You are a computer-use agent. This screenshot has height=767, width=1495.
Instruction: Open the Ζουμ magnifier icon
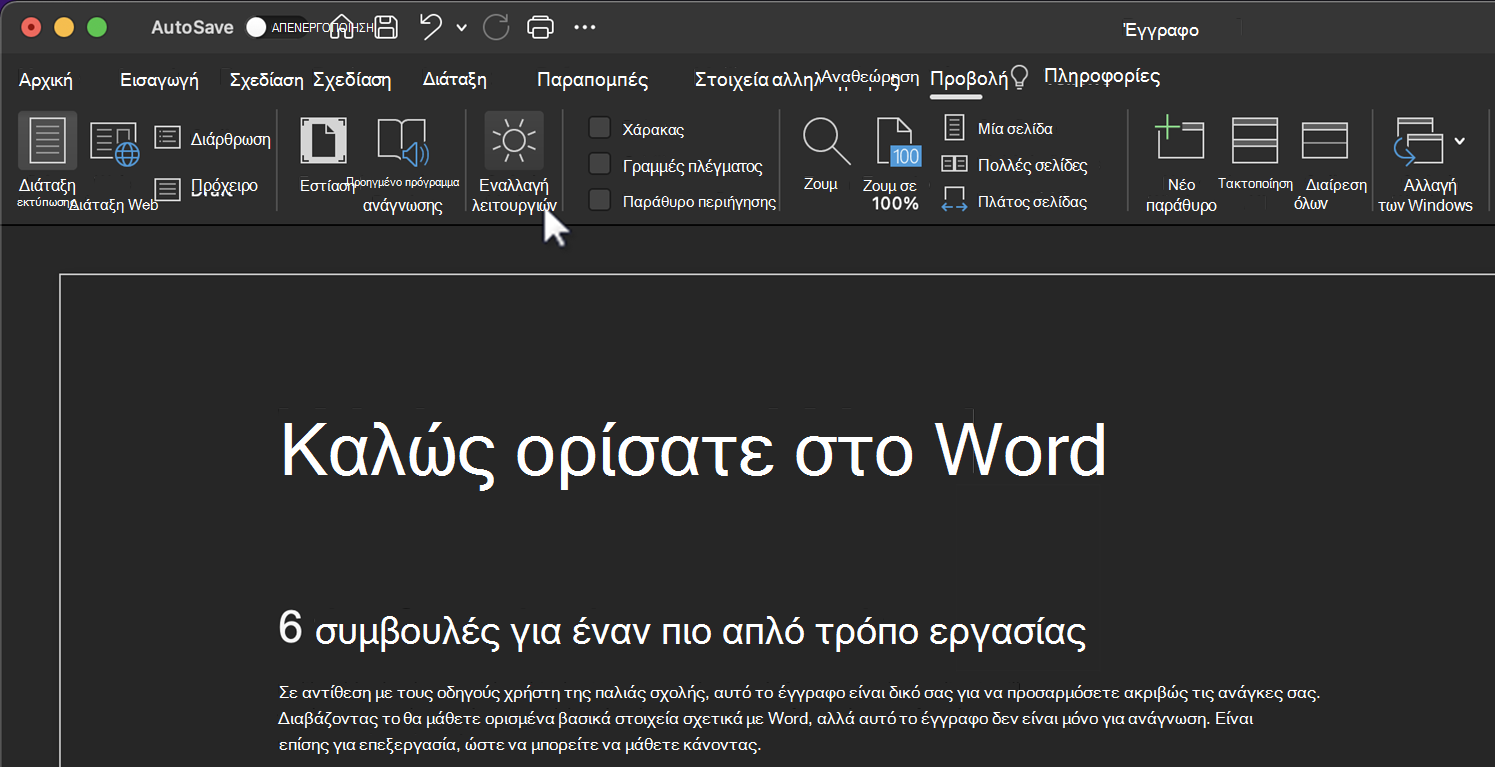(x=826, y=141)
